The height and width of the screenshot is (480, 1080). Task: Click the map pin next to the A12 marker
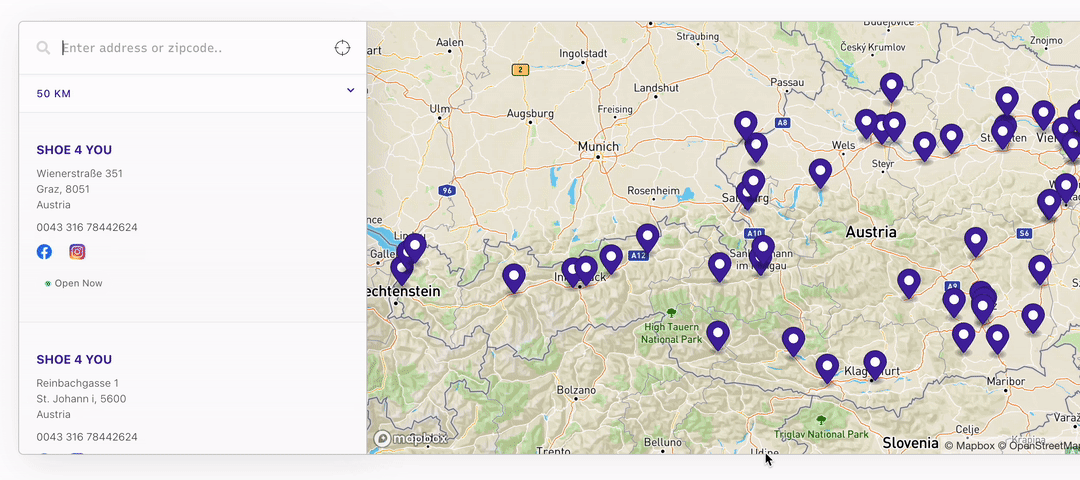click(647, 238)
